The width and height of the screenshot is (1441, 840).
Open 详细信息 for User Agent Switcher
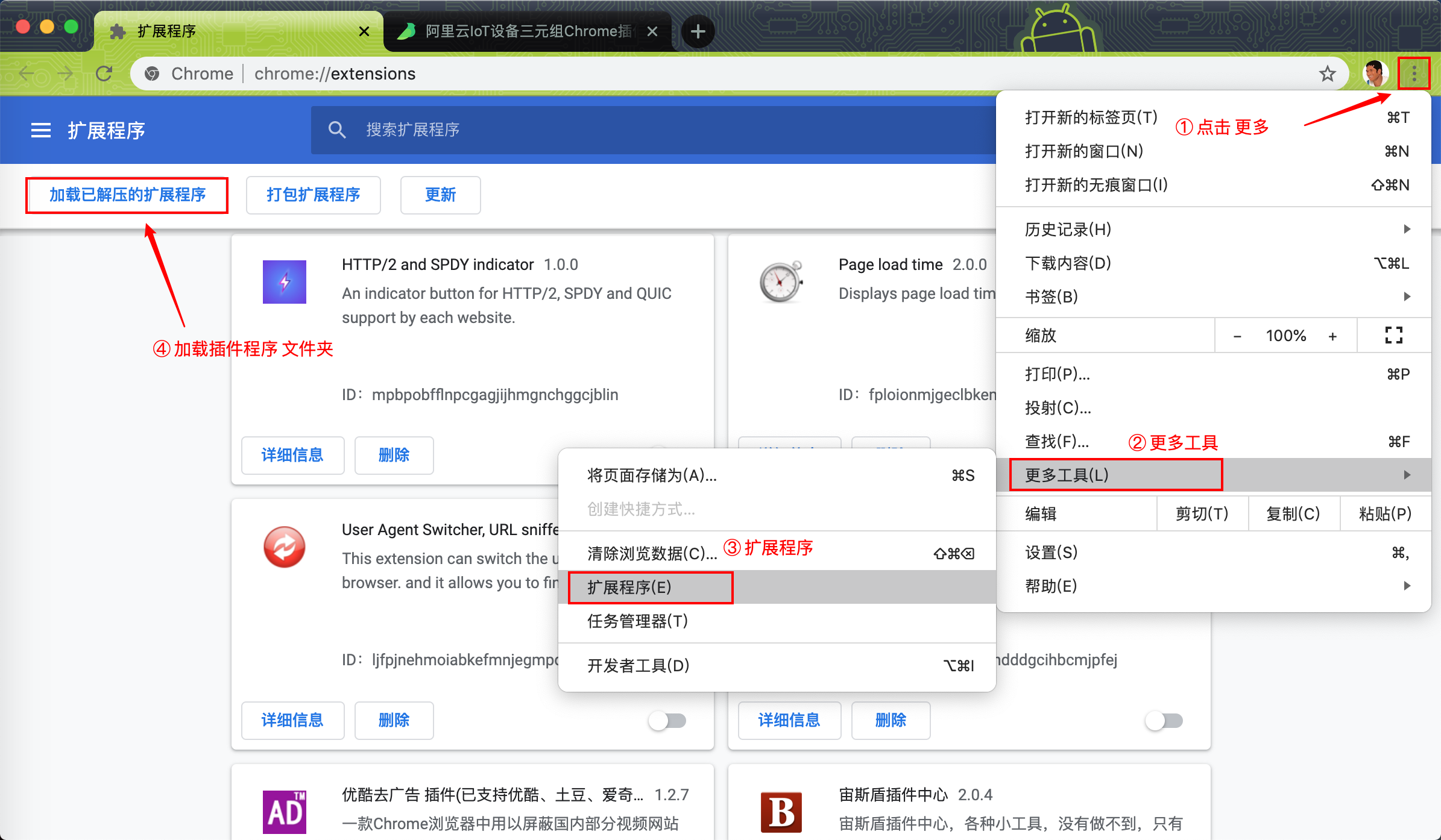point(293,720)
